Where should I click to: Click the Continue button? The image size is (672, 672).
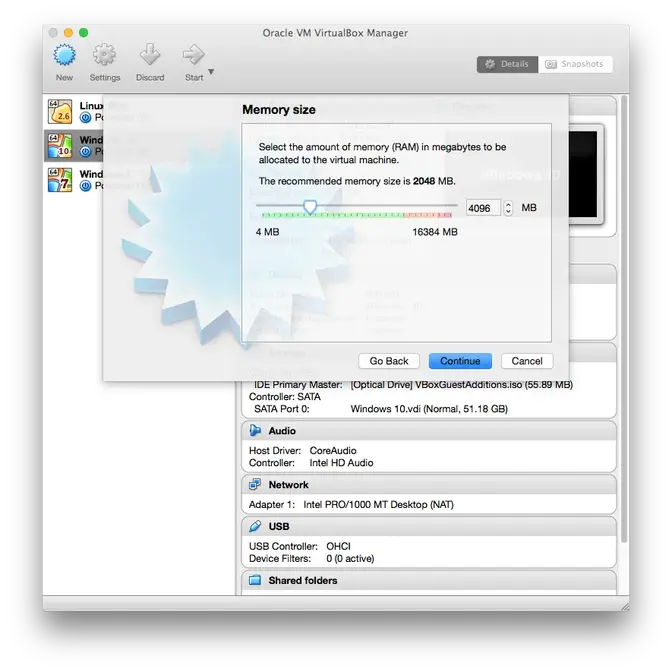point(460,361)
